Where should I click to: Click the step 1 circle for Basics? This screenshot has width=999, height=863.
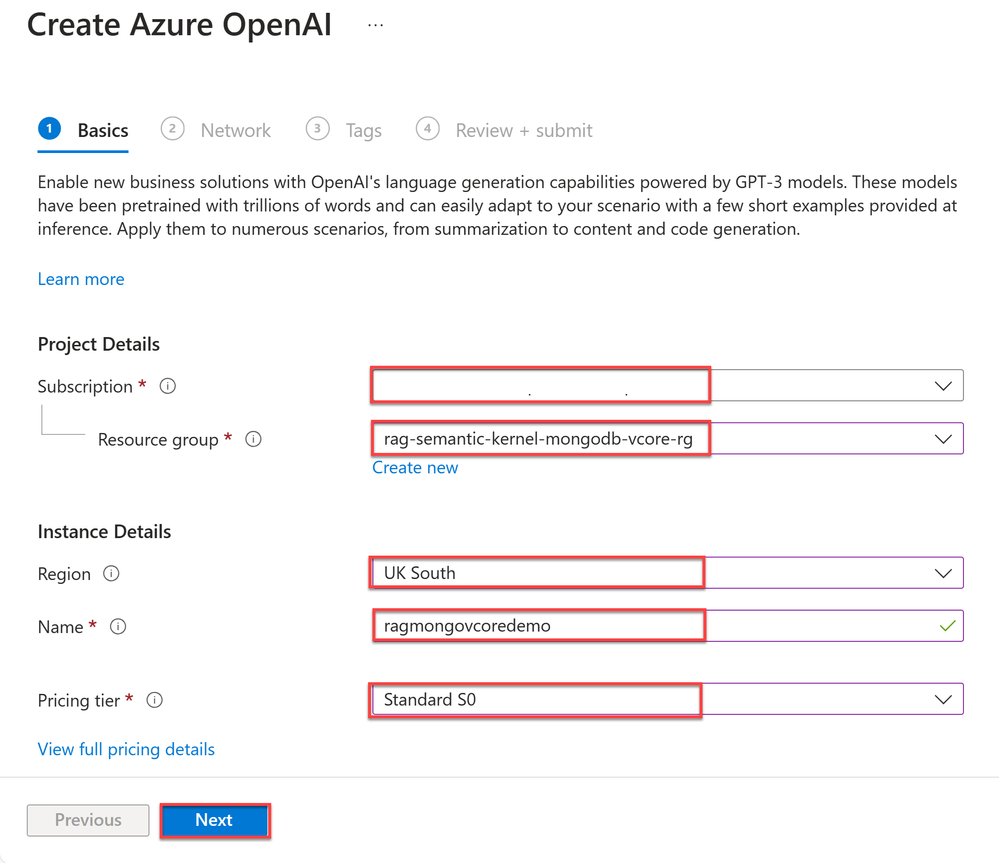coord(49,128)
